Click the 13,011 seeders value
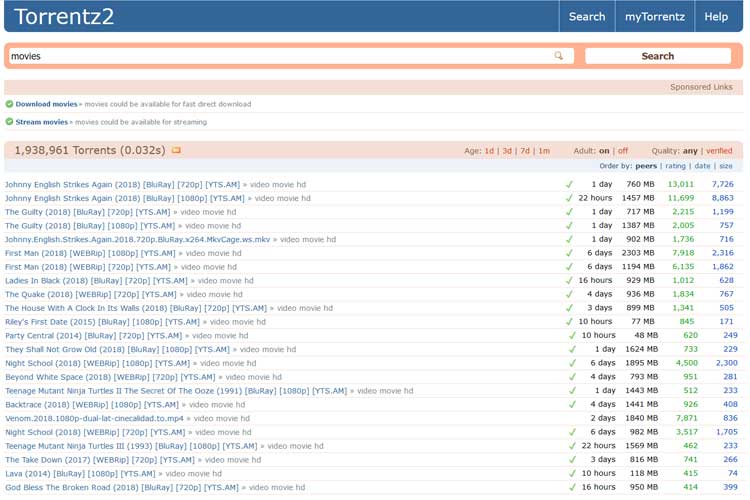 pyautogui.click(x=680, y=184)
